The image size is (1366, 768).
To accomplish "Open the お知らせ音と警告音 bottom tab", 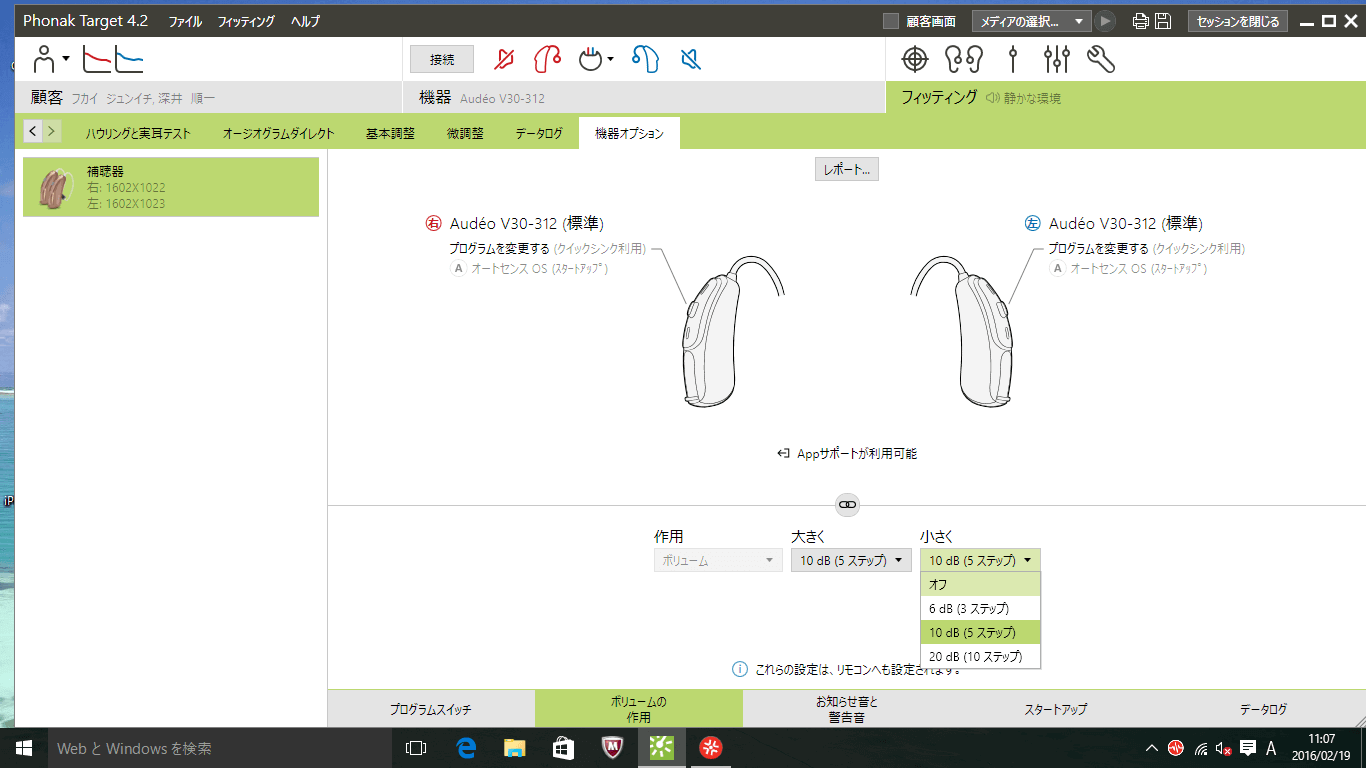I will pyautogui.click(x=847, y=709).
